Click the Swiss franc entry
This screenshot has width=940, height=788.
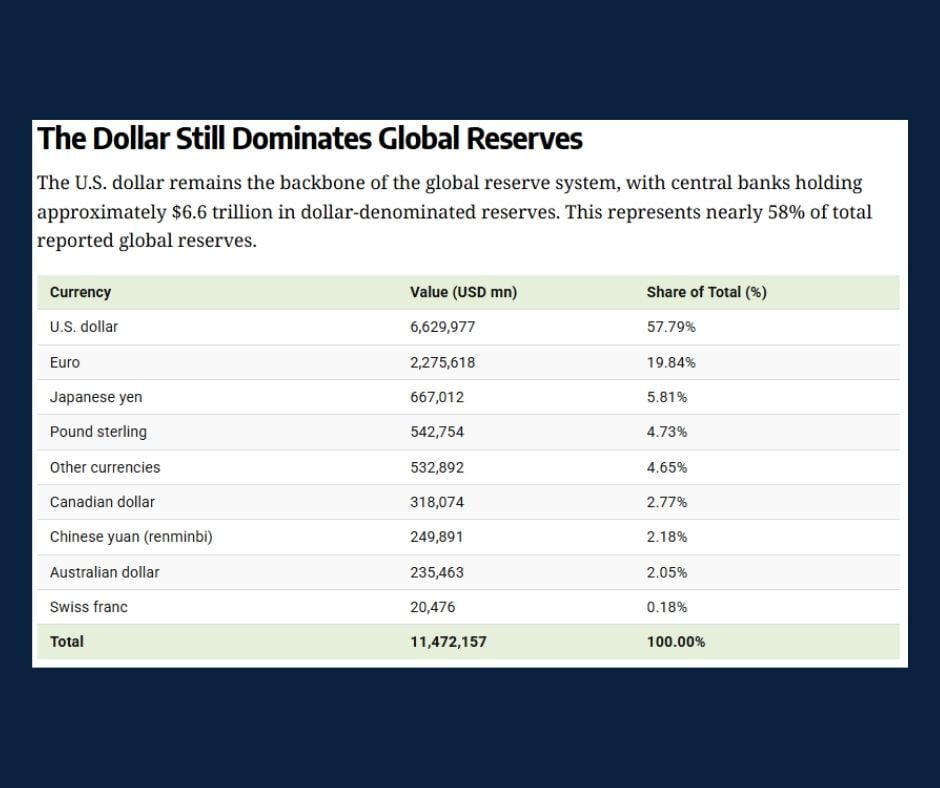pos(89,607)
